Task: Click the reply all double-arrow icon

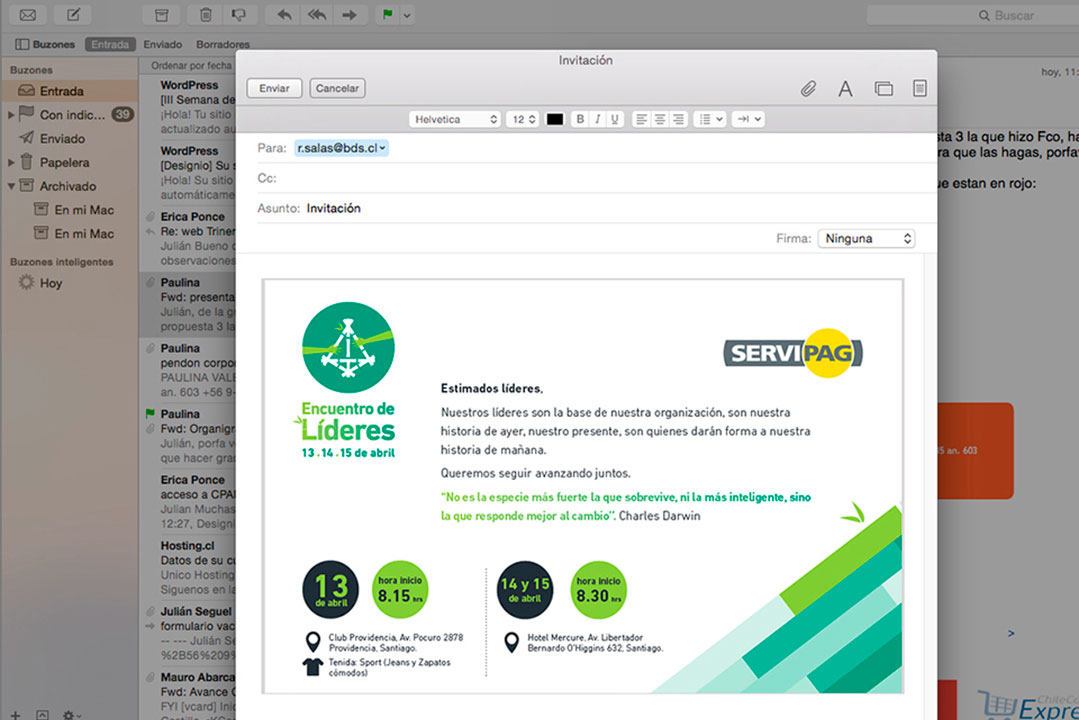Action: (x=316, y=15)
